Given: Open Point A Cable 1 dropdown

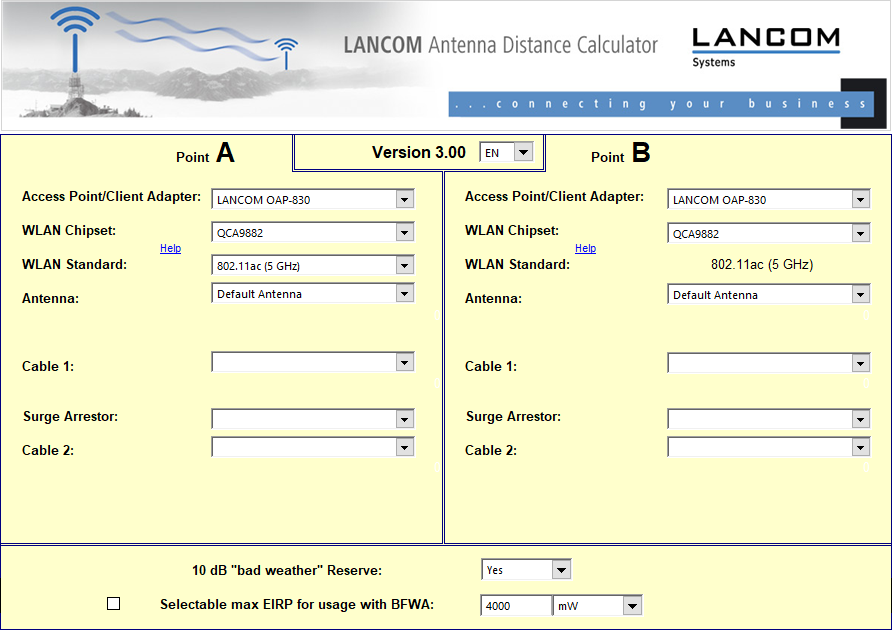Looking at the screenshot, I should pos(312,362).
